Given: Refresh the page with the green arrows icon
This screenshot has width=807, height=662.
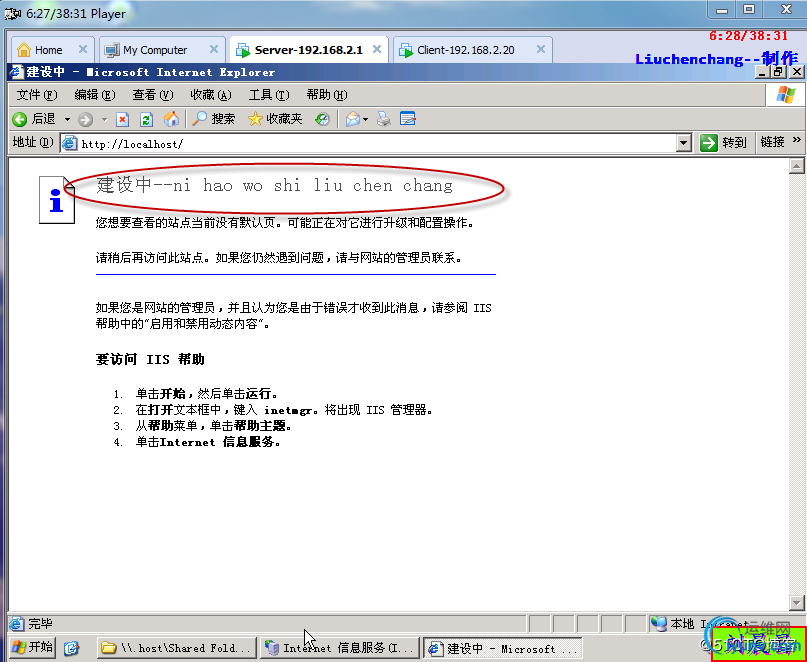Looking at the screenshot, I should (x=147, y=120).
